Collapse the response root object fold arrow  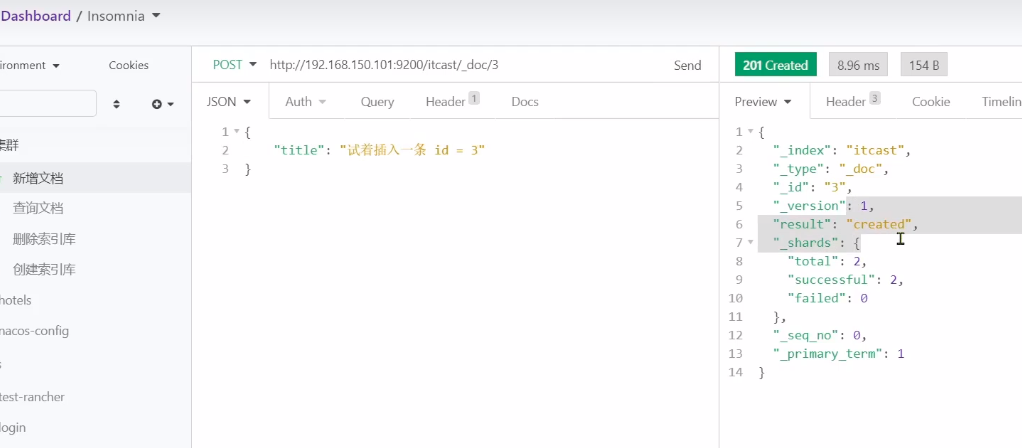point(751,132)
